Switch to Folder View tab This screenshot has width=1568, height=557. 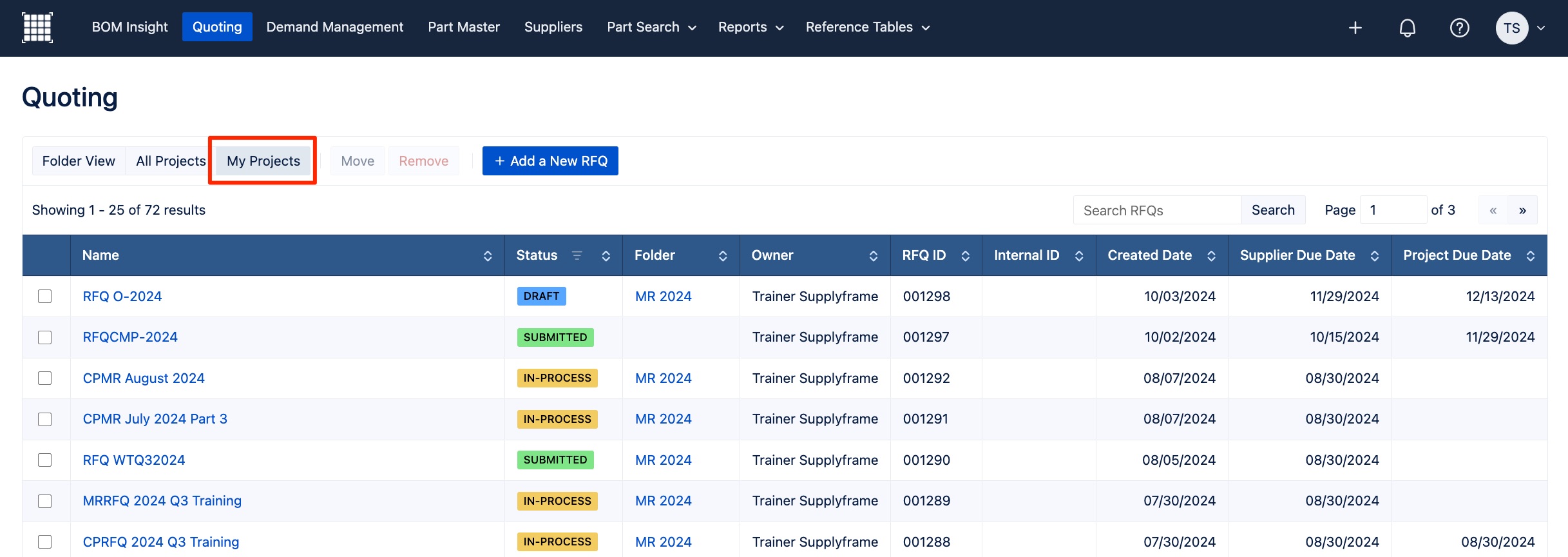[79, 161]
